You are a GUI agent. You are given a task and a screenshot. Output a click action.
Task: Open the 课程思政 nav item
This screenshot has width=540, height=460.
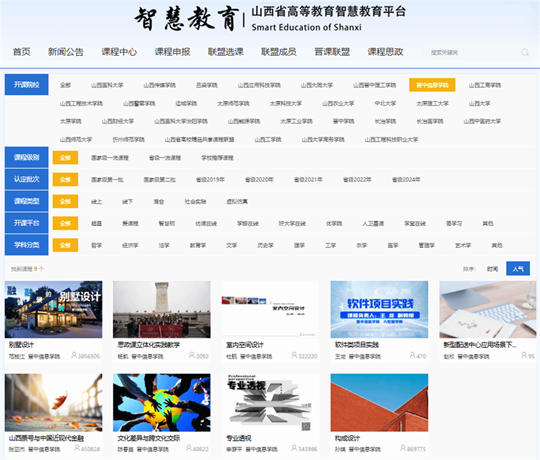[x=385, y=52]
